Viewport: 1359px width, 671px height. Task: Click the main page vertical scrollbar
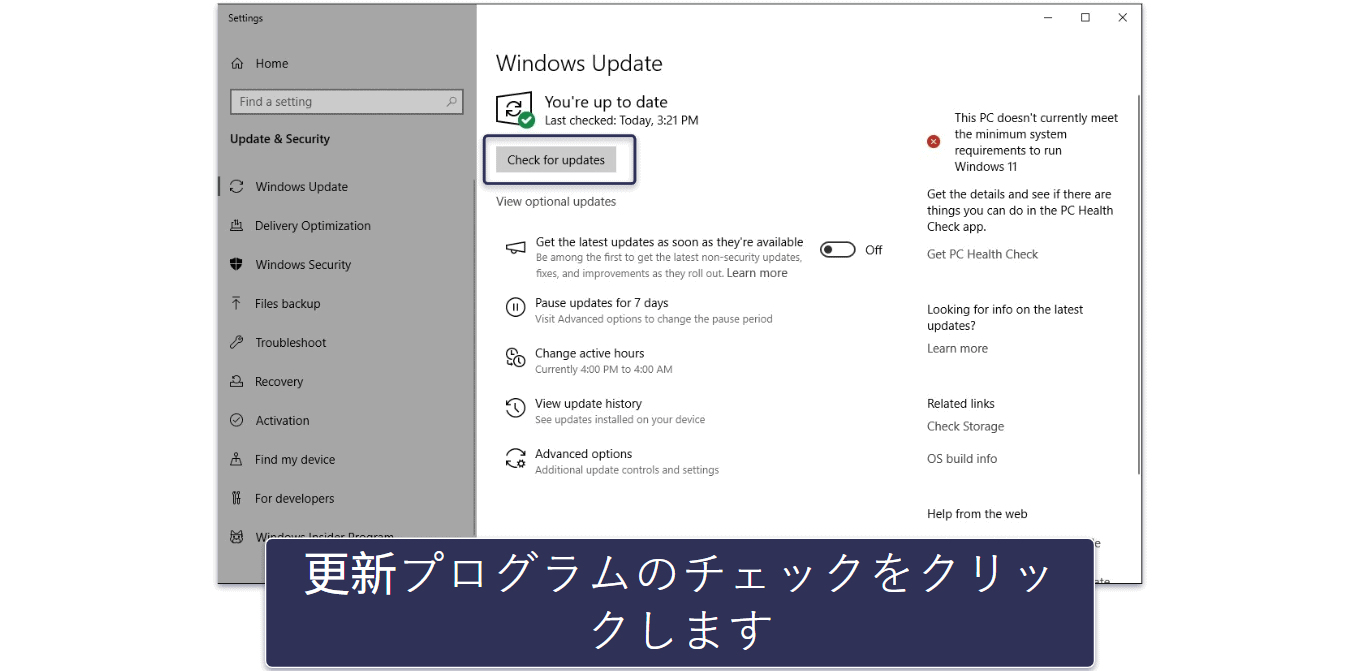1138,285
